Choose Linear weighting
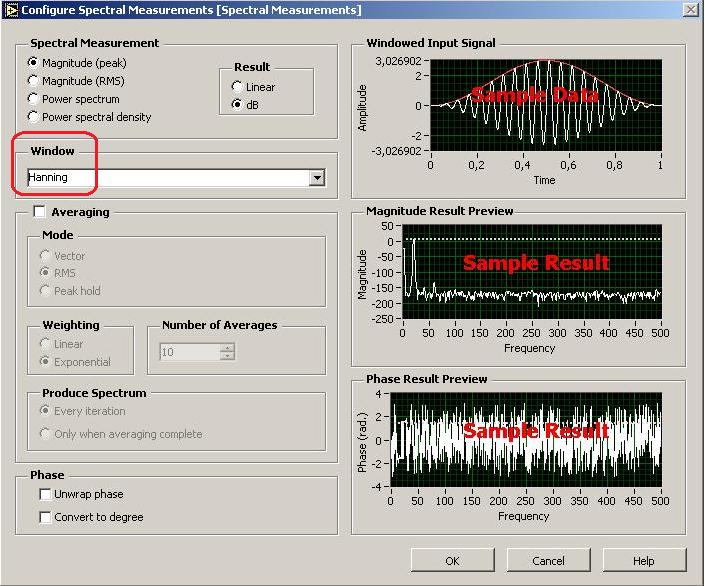 (x=61, y=344)
